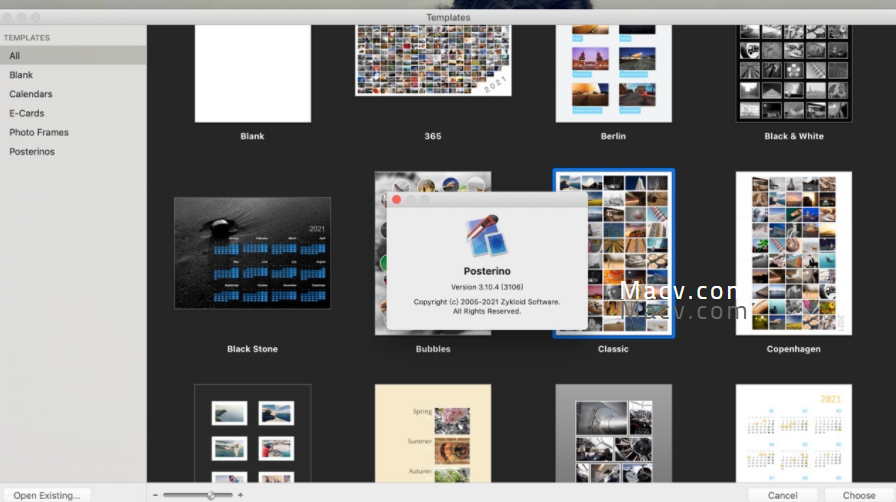896x502 pixels.
Task: Select the 365 template thumbnail
Action: [433, 60]
